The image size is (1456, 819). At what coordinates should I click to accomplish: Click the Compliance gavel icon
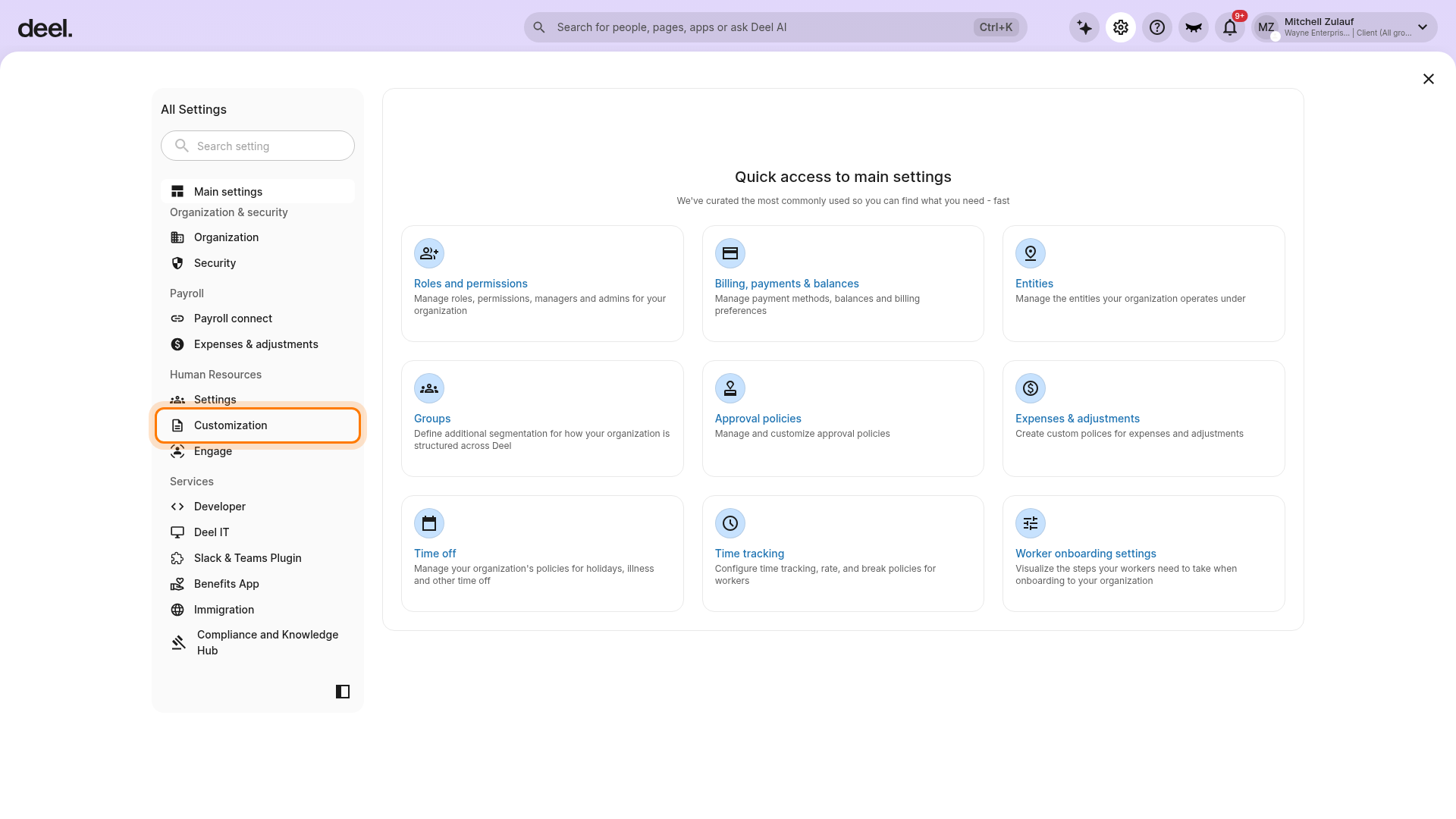(178, 642)
